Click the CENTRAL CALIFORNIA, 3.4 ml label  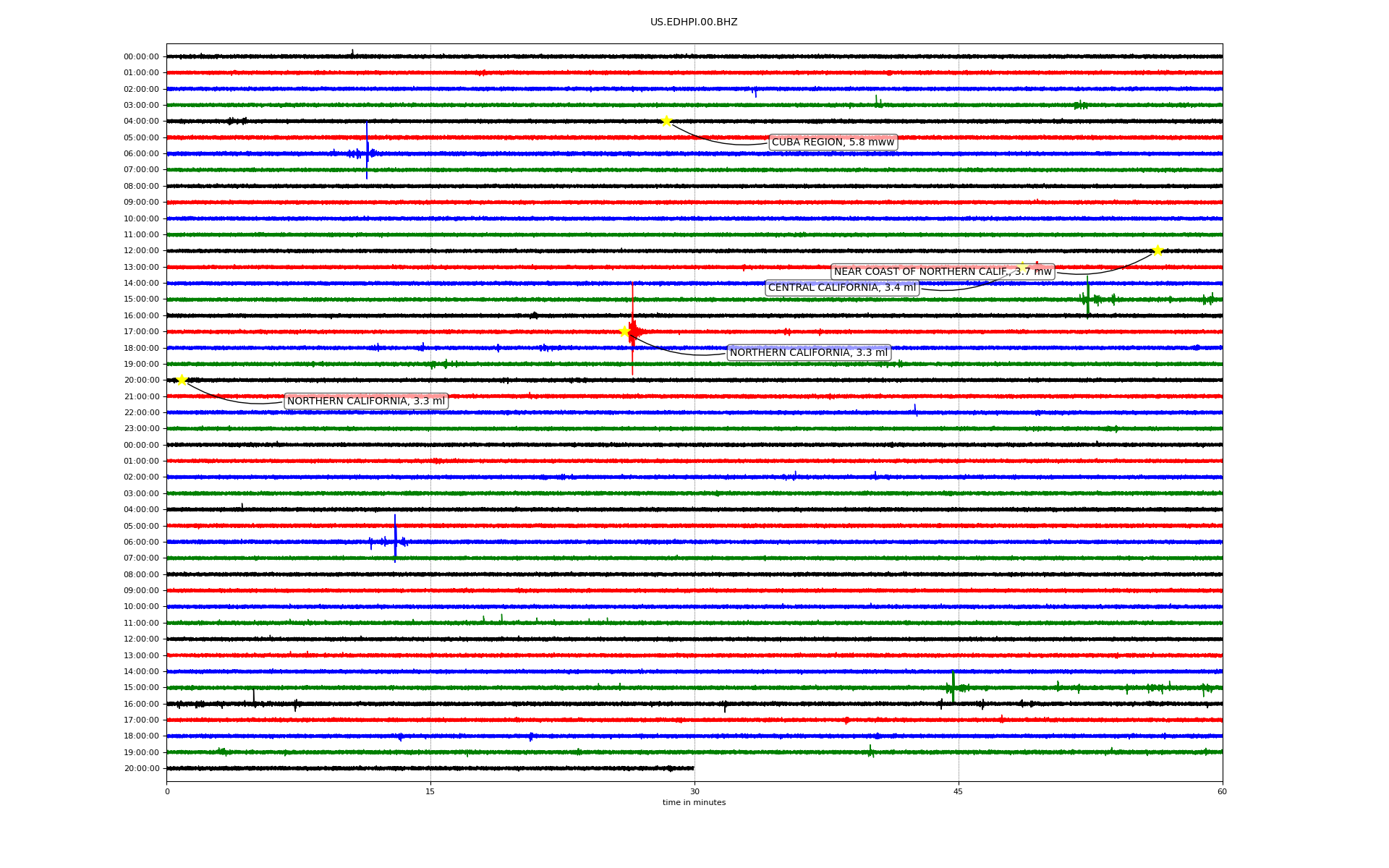(x=841, y=288)
